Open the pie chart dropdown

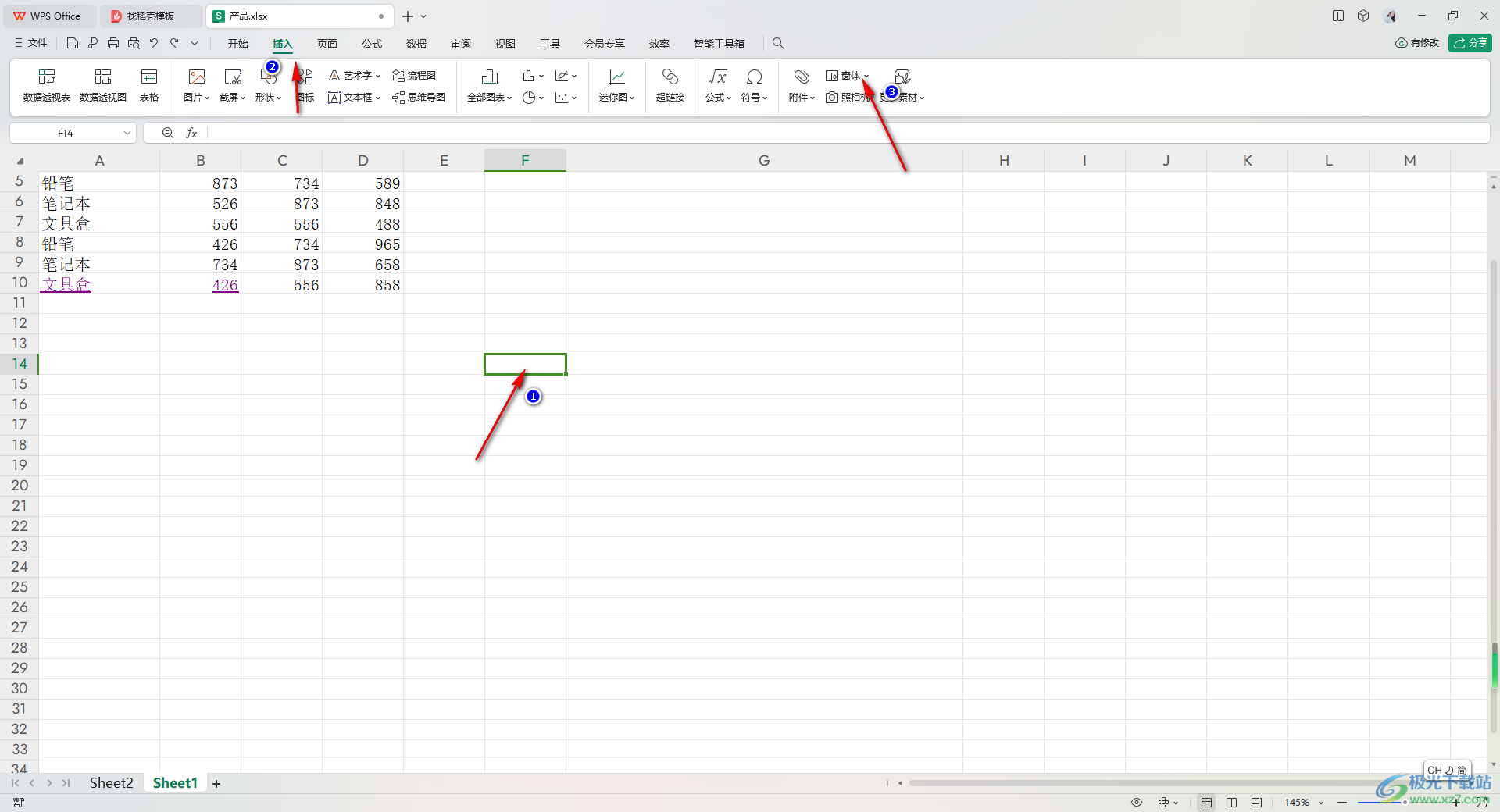(x=533, y=98)
